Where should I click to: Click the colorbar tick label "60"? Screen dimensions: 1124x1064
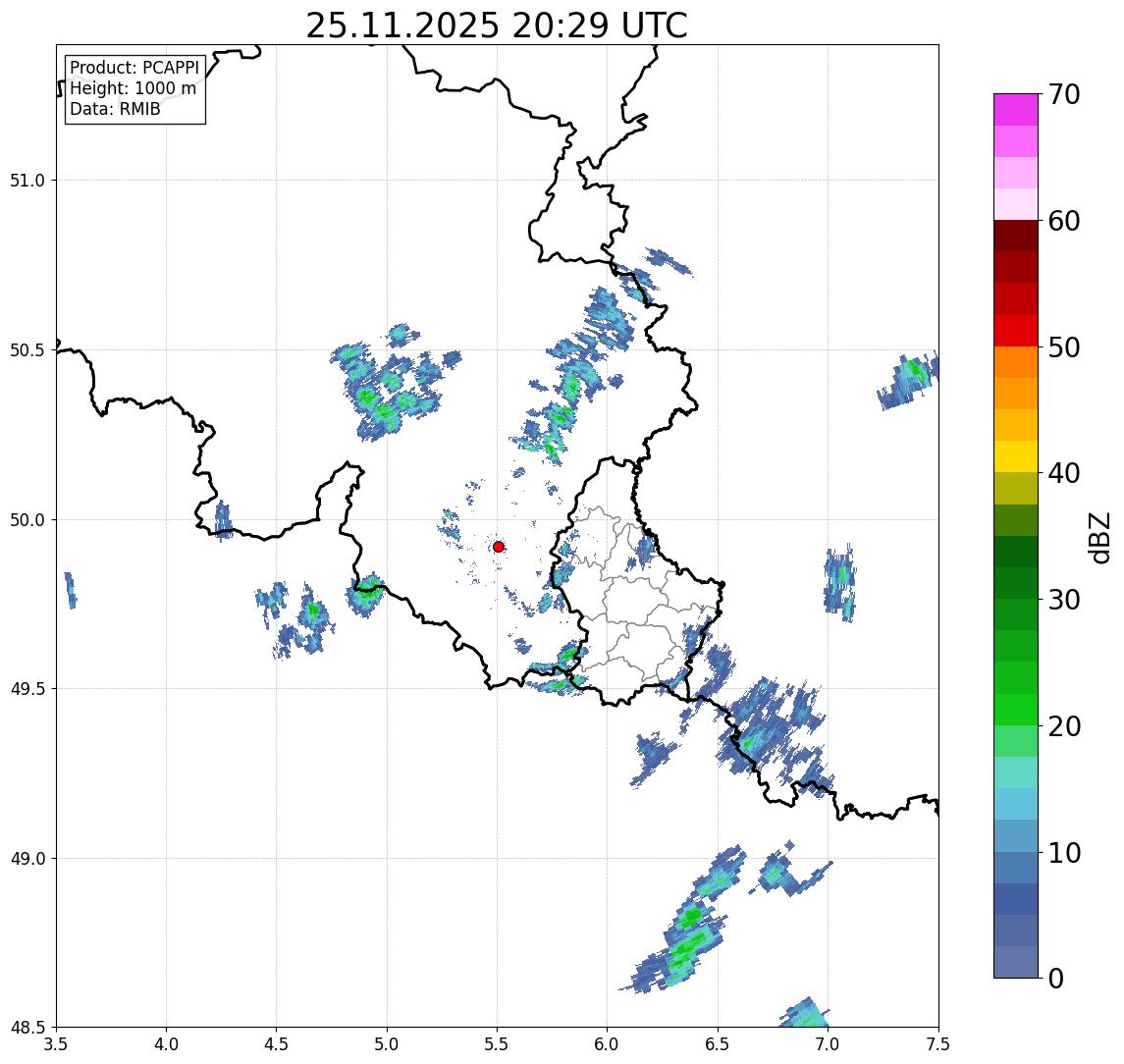tap(1064, 221)
